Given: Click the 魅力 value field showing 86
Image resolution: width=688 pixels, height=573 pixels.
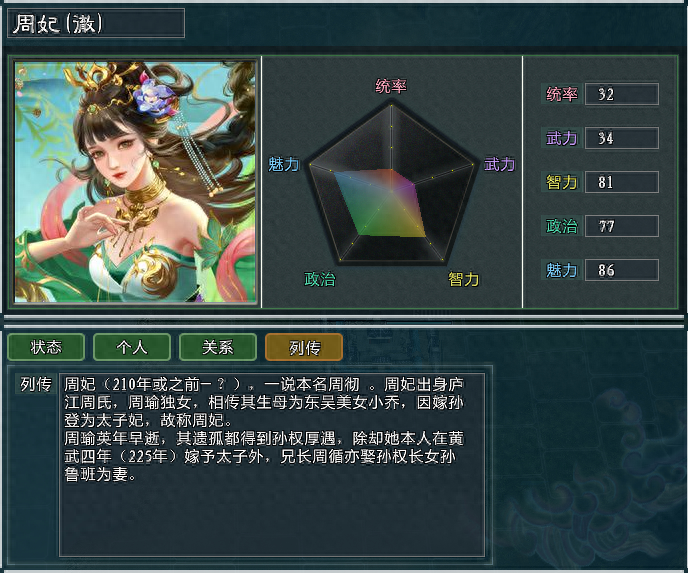Looking at the screenshot, I should (622, 270).
